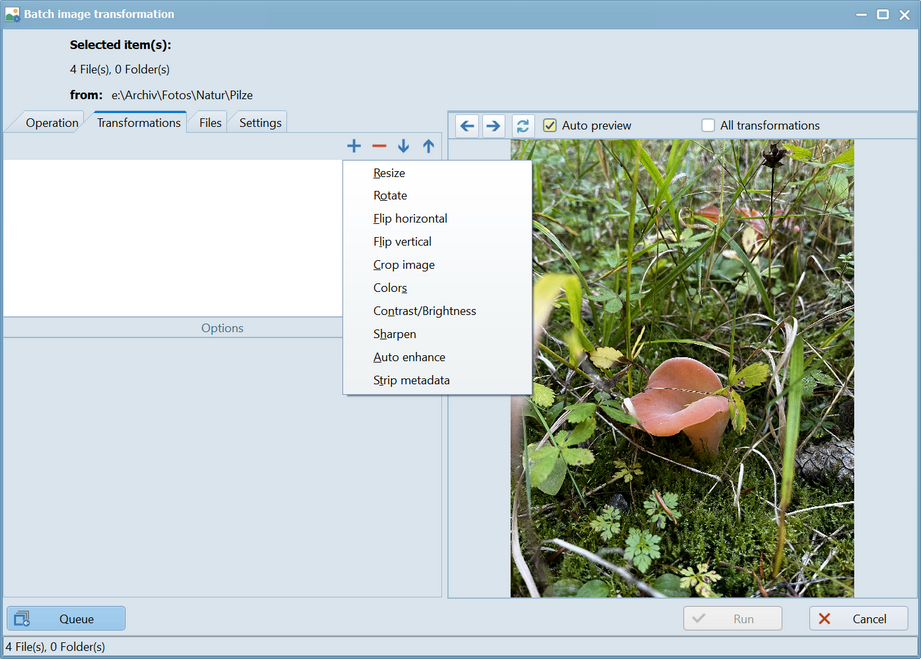Image resolution: width=921 pixels, height=659 pixels.
Task: Click the plus icon to add transformation
Action: click(x=354, y=146)
